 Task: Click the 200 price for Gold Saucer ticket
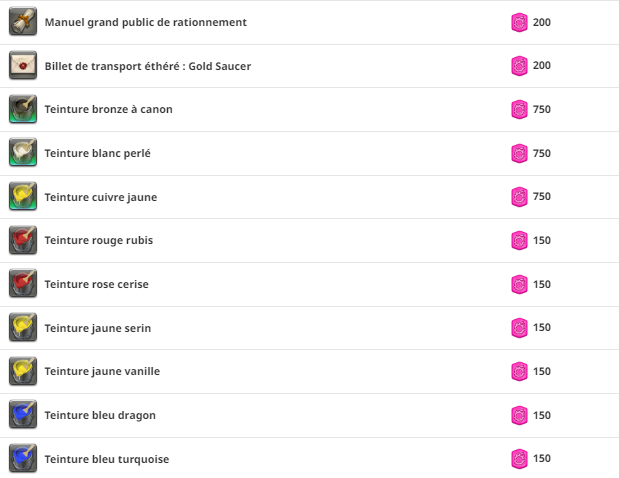coord(542,66)
